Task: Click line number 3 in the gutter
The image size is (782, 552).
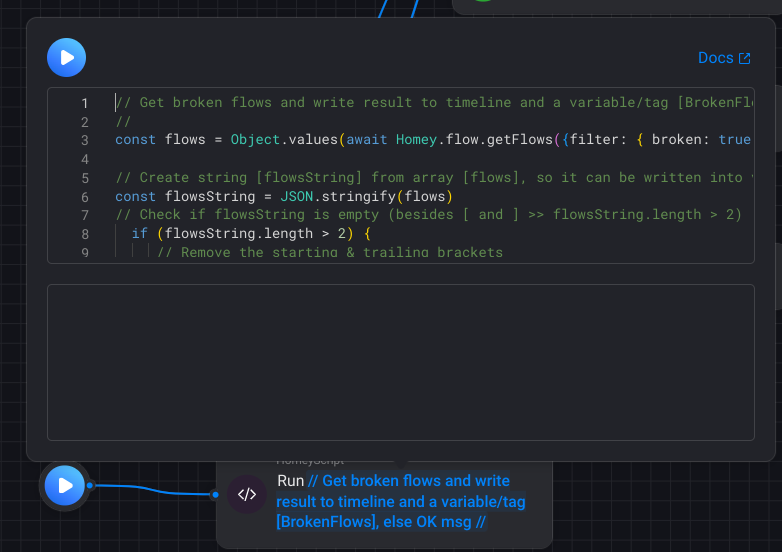Action: click(85, 141)
